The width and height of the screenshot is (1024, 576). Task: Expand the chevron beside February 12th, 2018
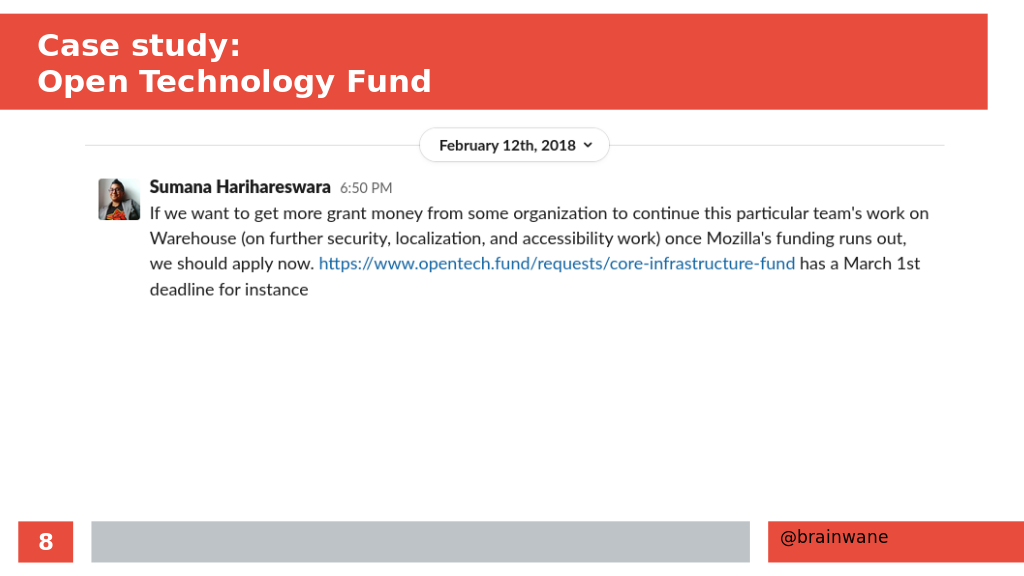click(x=588, y=145)
